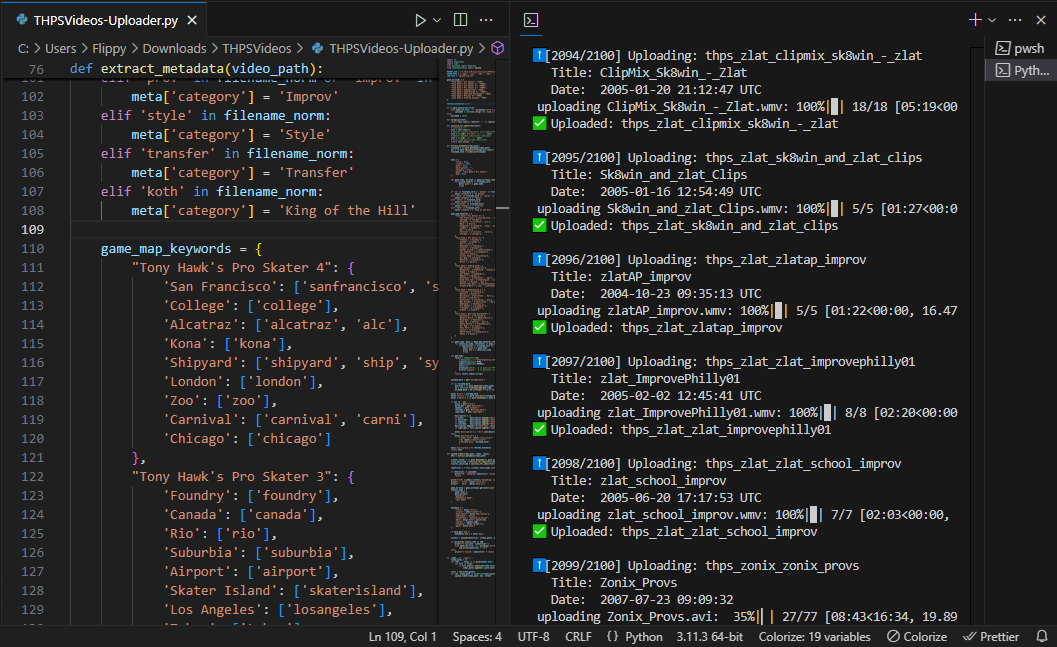Click green checkmark for thps_zlat_zlat_school_improv
Viewport: 1057px width, 647px height.
point(539,531)
